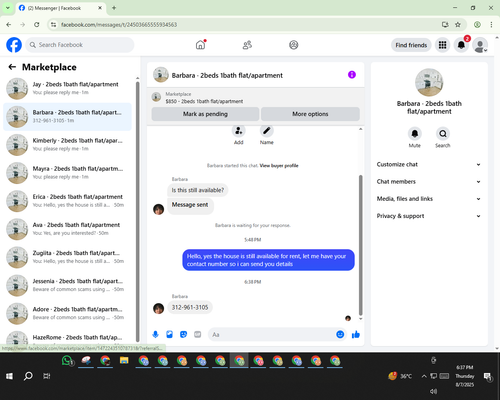Click the Marketplace listing $850 banner
Screen dimensions: 500x400
click(x=256, y=98)
